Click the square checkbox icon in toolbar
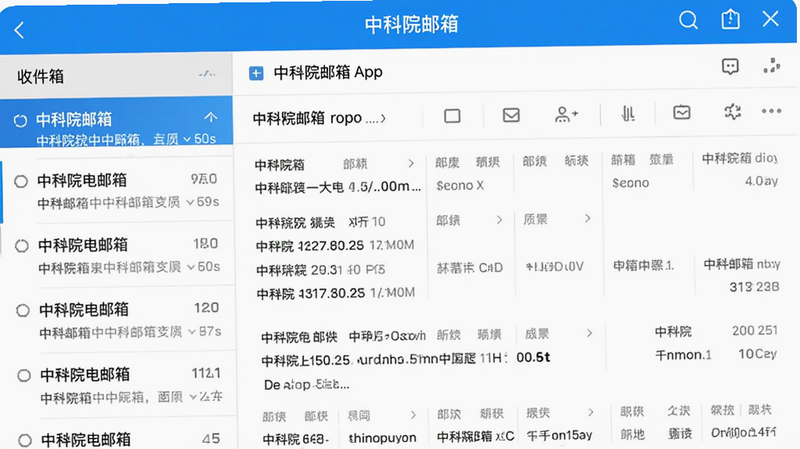This screenshot has width=800, height=449. pos(452,116)
